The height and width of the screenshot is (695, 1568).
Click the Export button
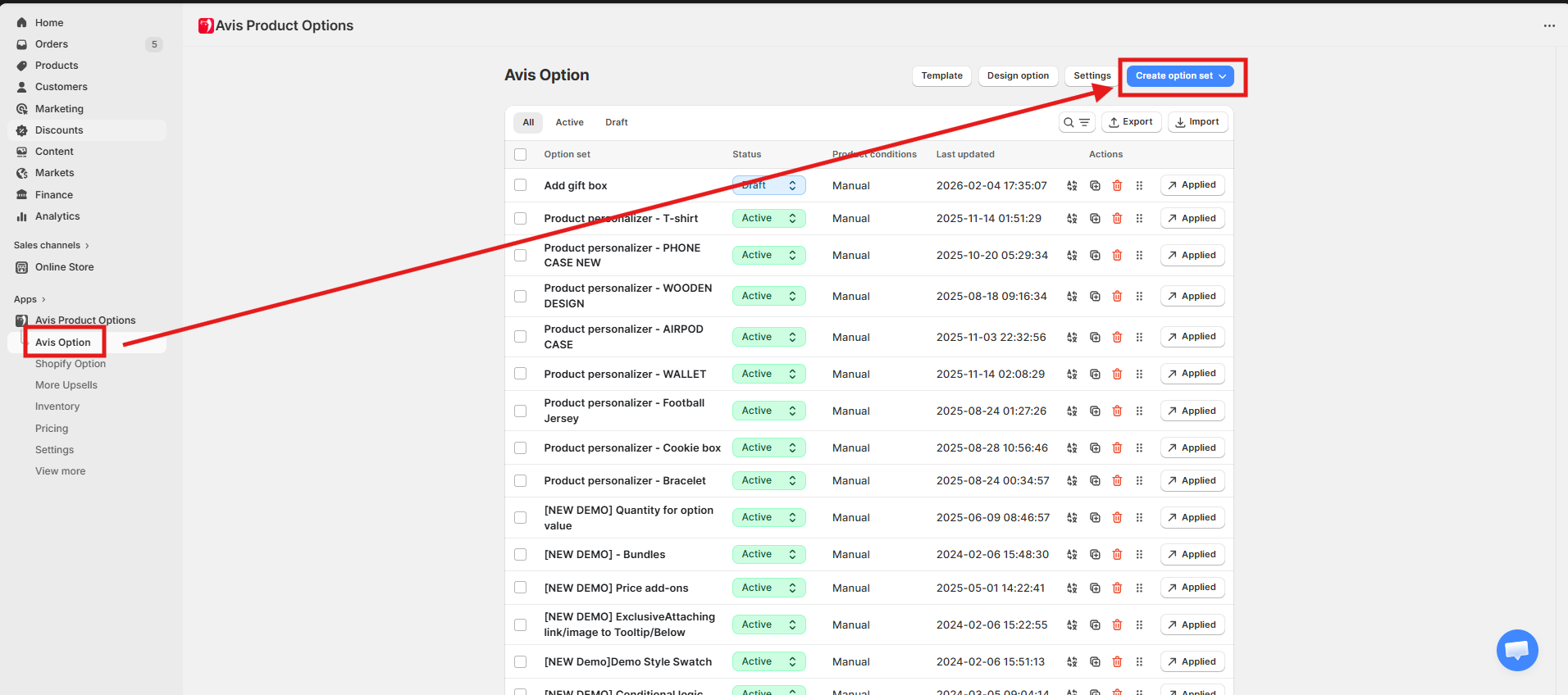(1131, 122)
